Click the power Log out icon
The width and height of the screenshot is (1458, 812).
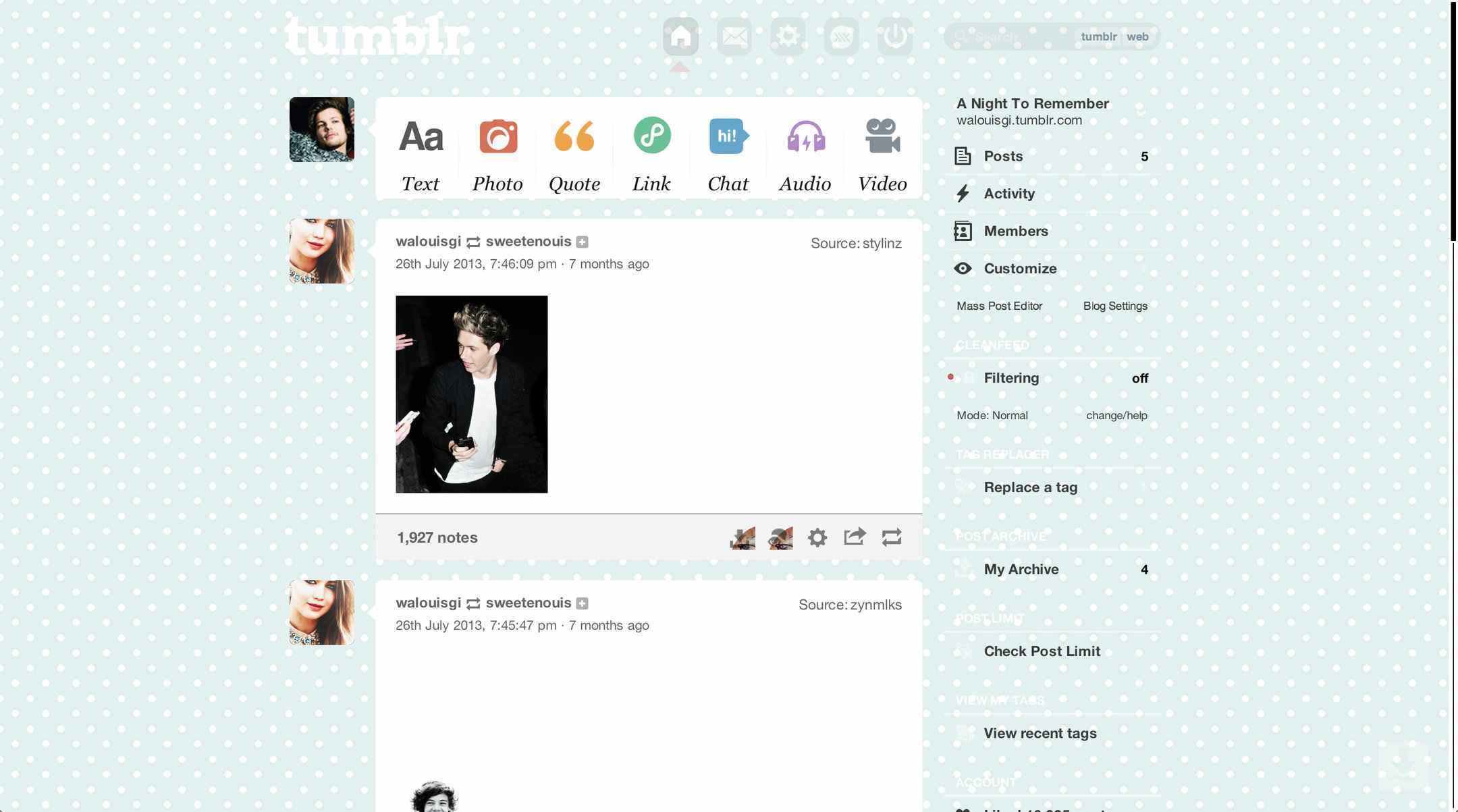coord(895,36)
